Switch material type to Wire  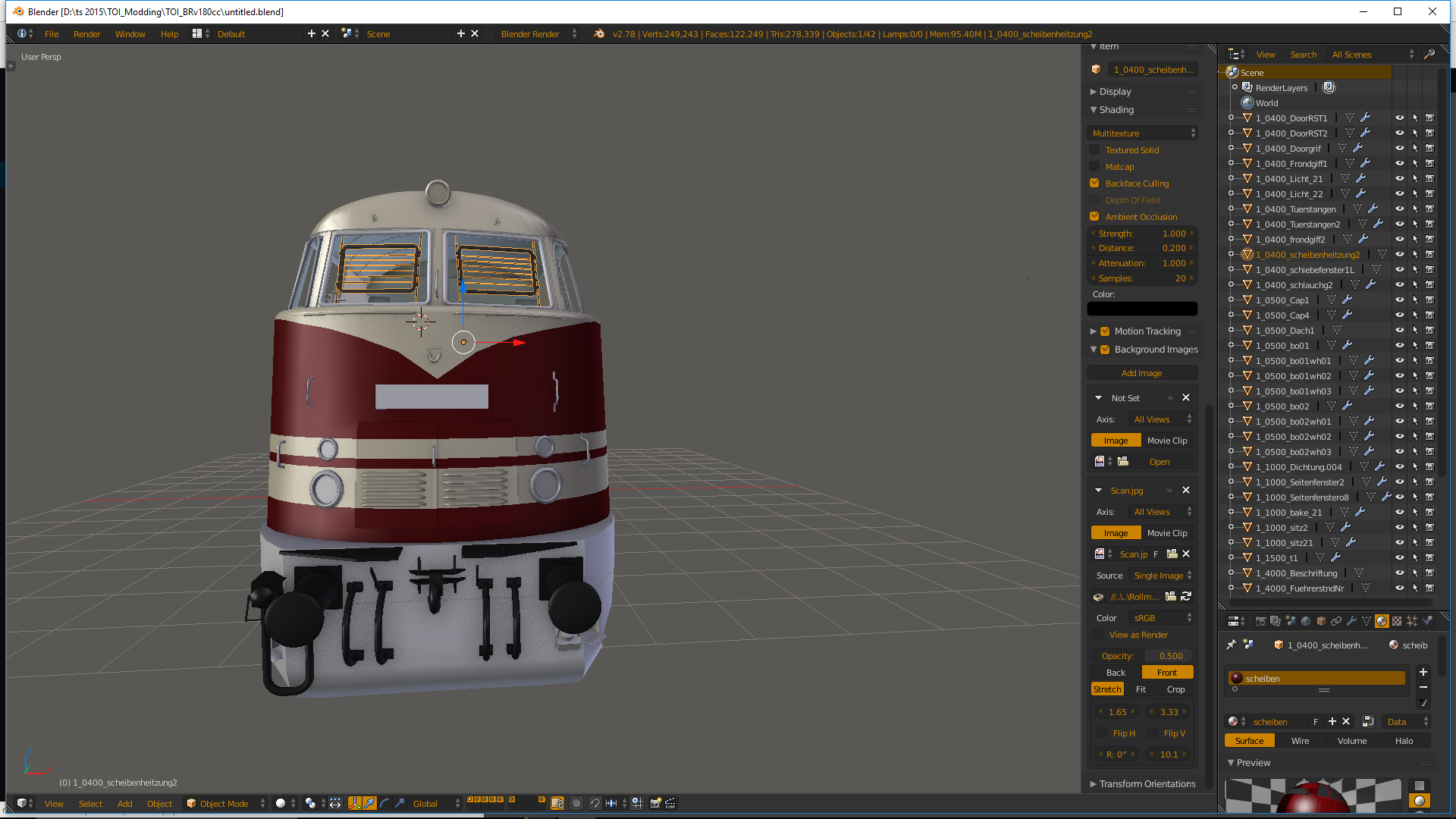[x=1300, y=741]
